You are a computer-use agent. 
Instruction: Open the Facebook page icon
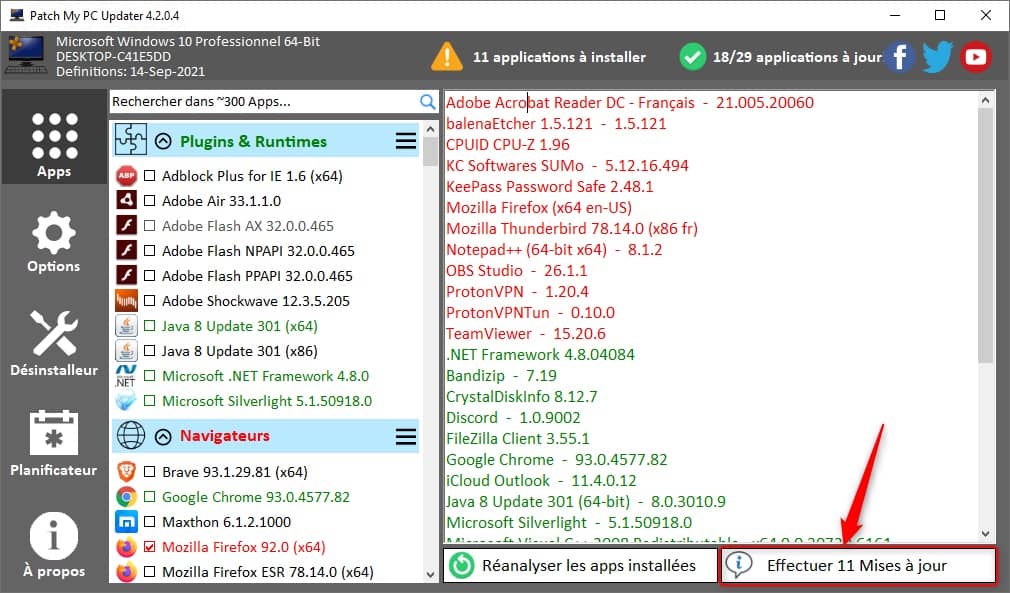(900, 57)
